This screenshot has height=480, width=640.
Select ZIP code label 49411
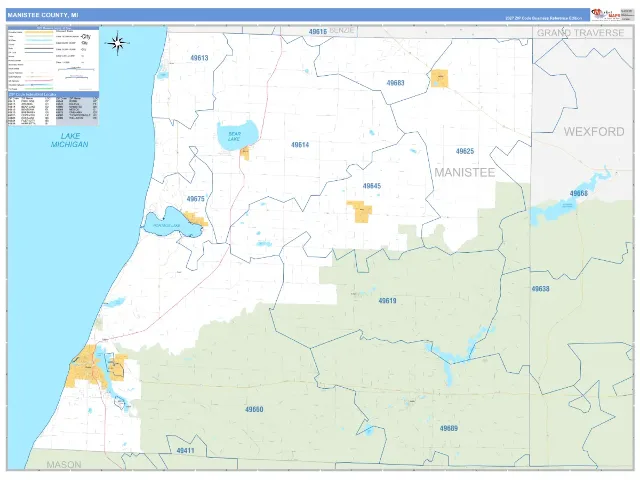pos(186,451)
